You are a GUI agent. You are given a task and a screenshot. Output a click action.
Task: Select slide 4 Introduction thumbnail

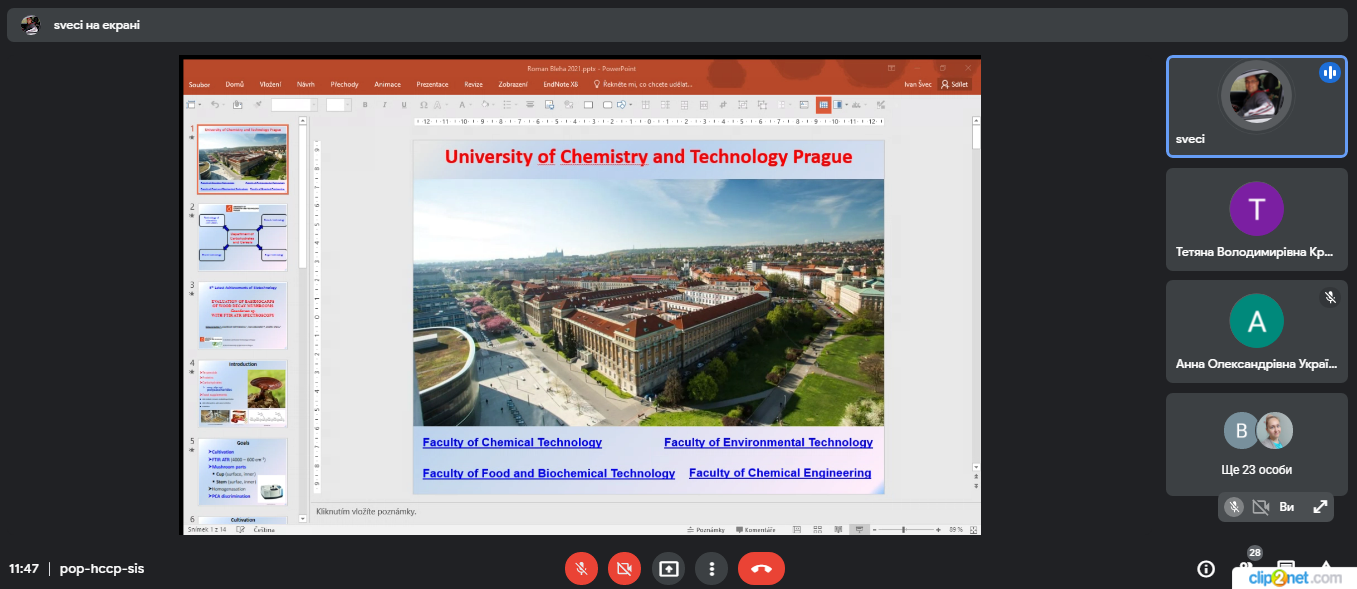(243, 393)
